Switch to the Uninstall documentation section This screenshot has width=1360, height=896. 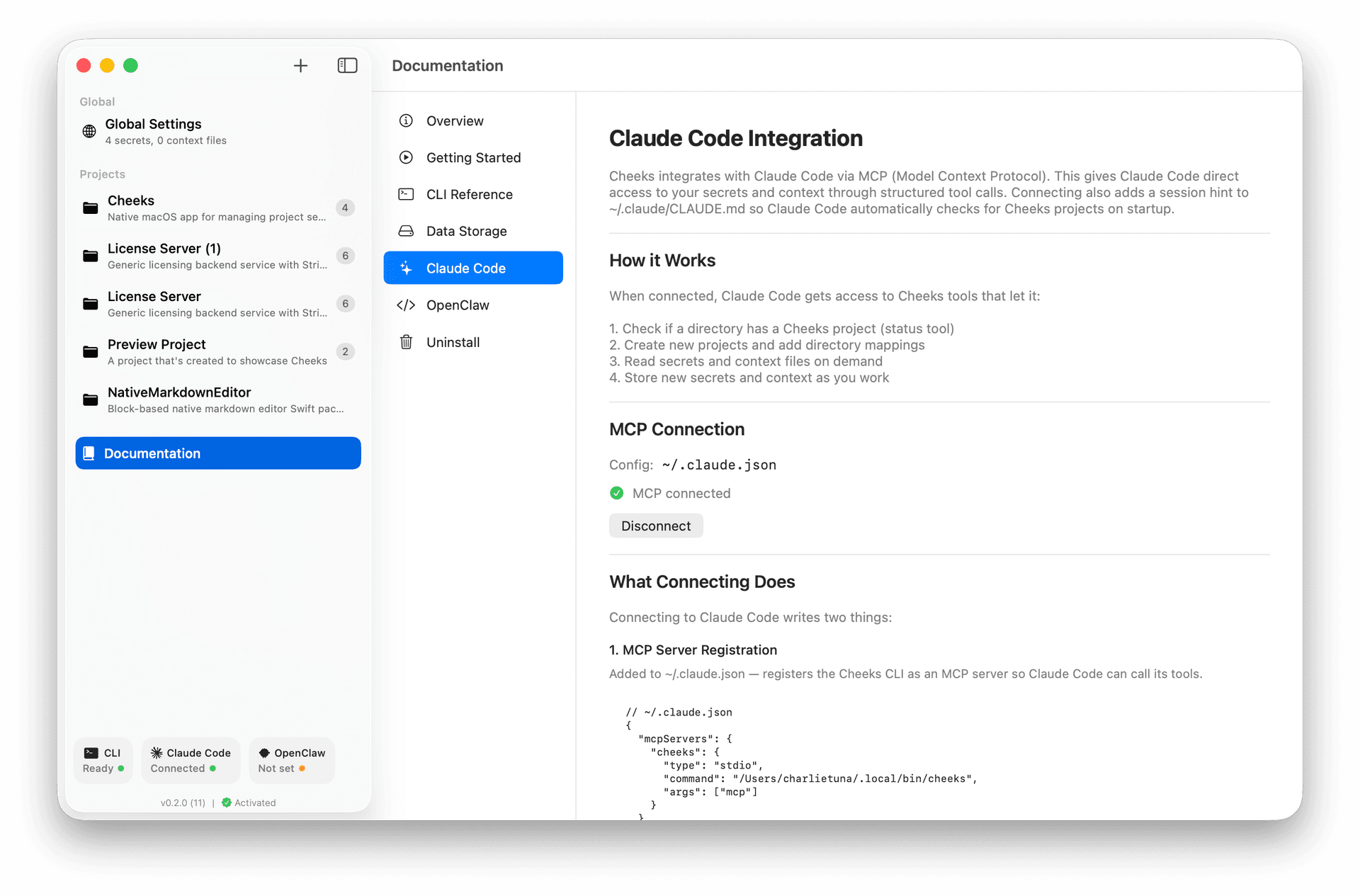coord(453,341)
